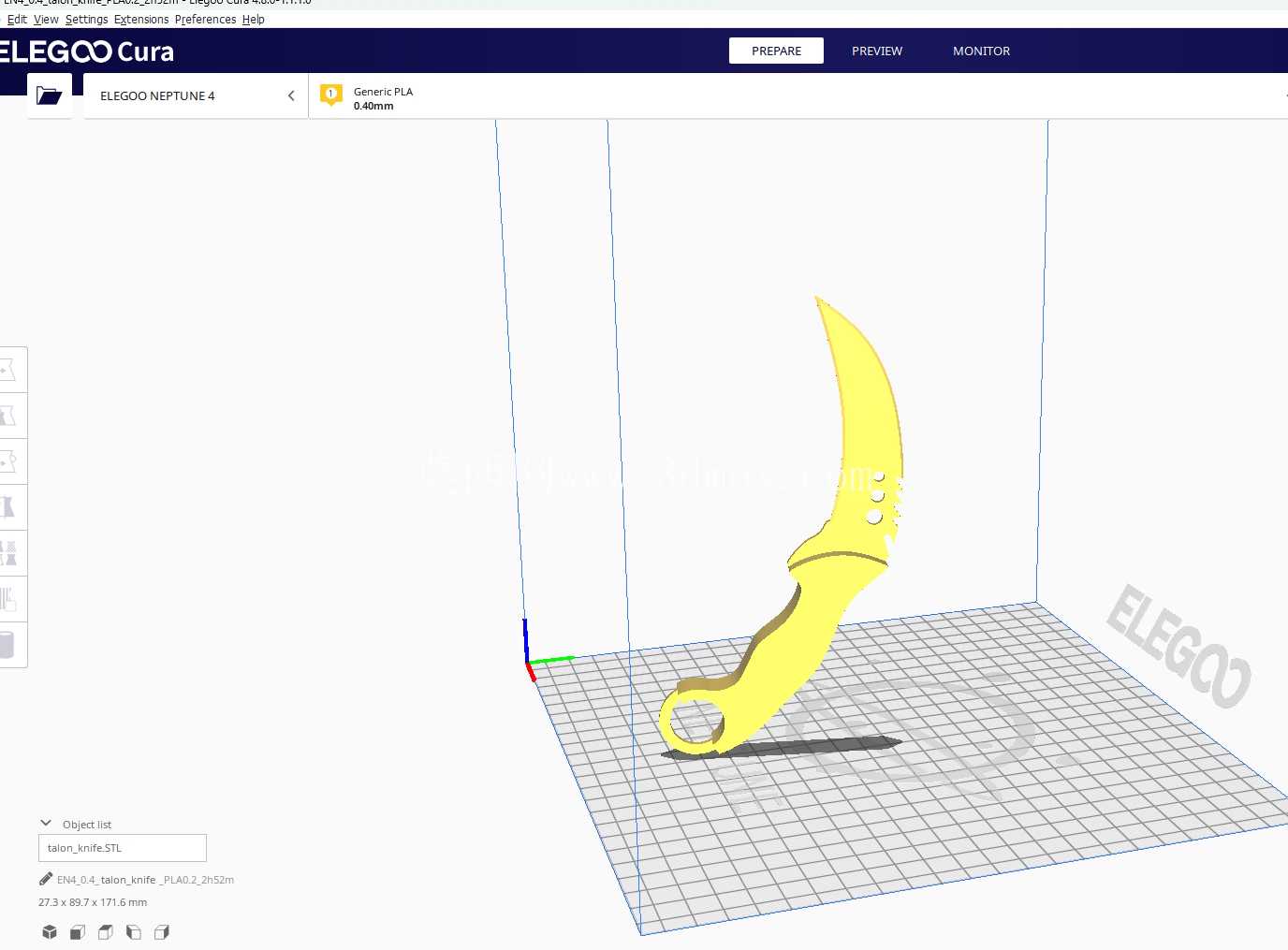Switch to 3D view cube icon
The height and width of the screenshot is (950, 1288).
point(50,932)
